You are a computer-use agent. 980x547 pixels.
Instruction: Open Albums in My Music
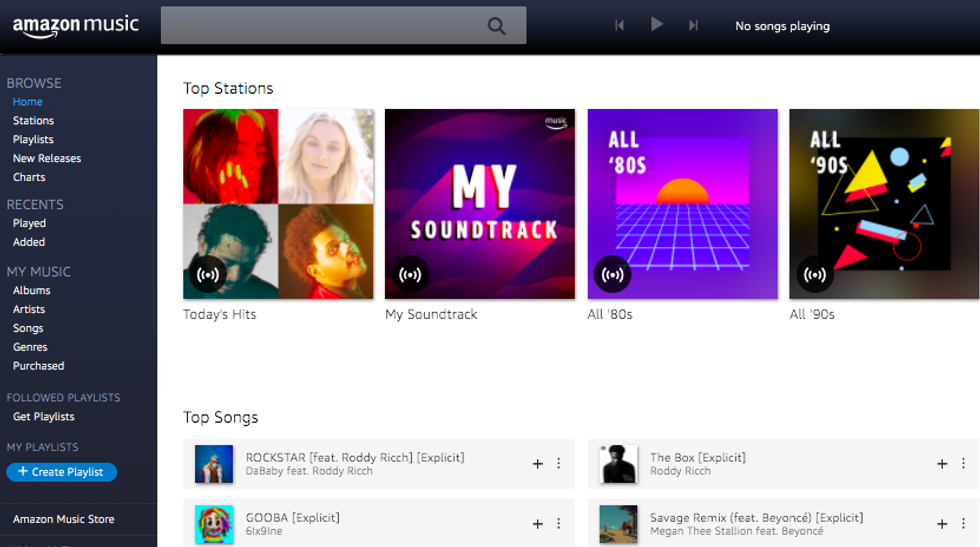coord(31,291)
